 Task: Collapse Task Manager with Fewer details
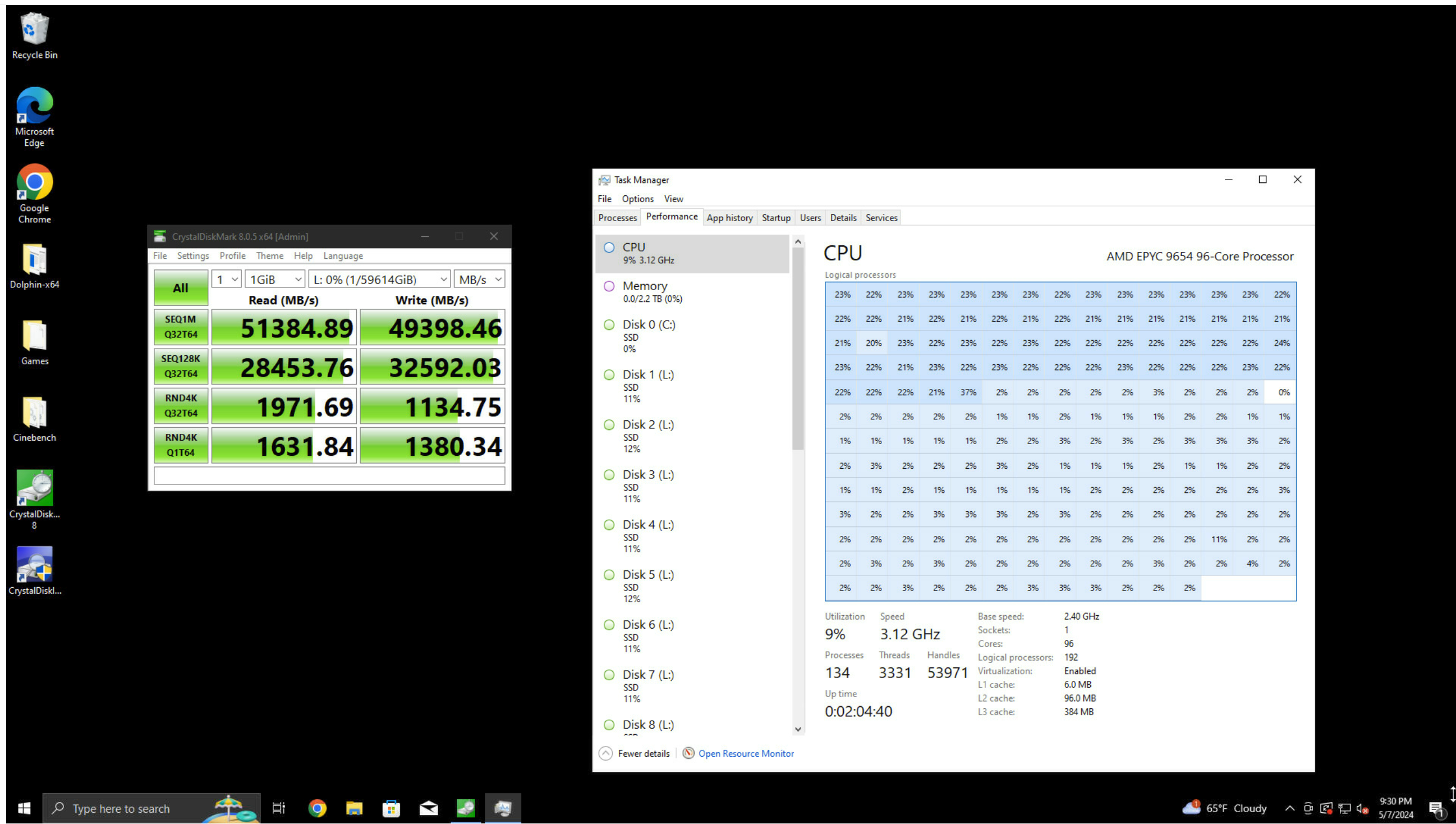tap(634, 753)
